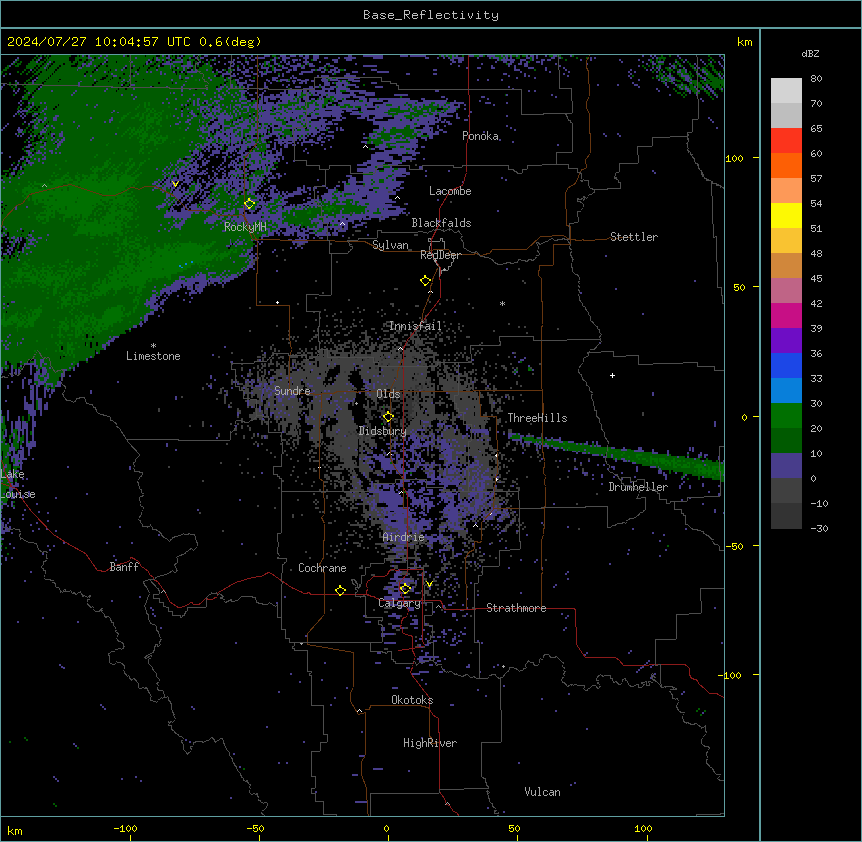
Task: Select the HighRiver label
Action: point(430,743)
